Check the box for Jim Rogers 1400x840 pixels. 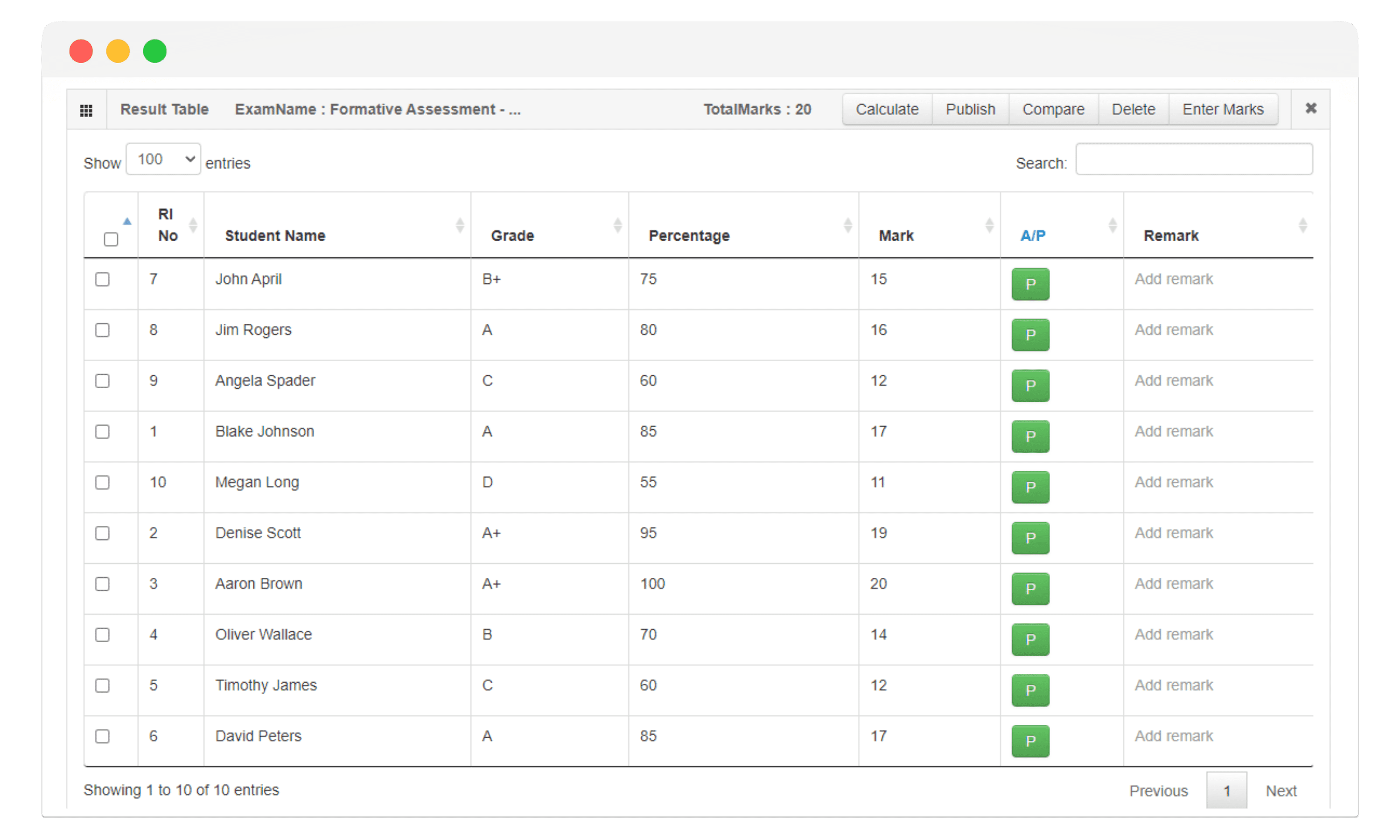point(102,330)
